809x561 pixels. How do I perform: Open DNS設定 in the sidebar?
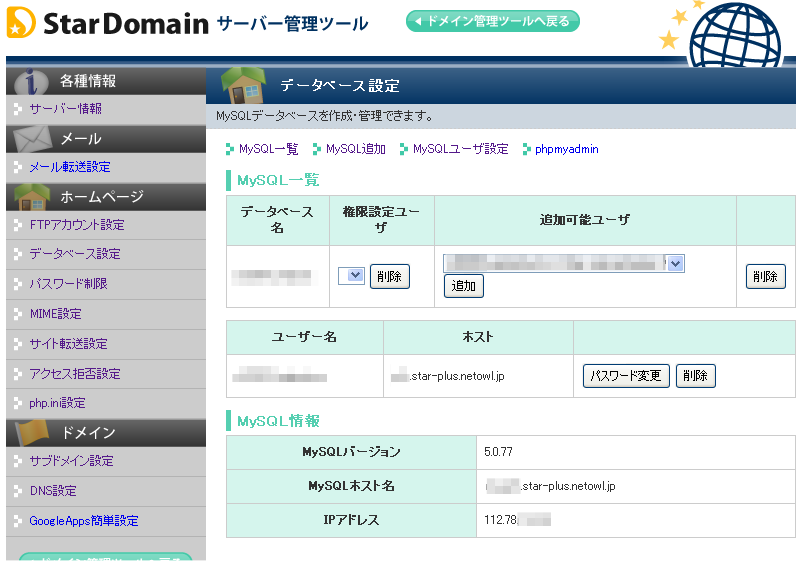click(x=53, y=491)
